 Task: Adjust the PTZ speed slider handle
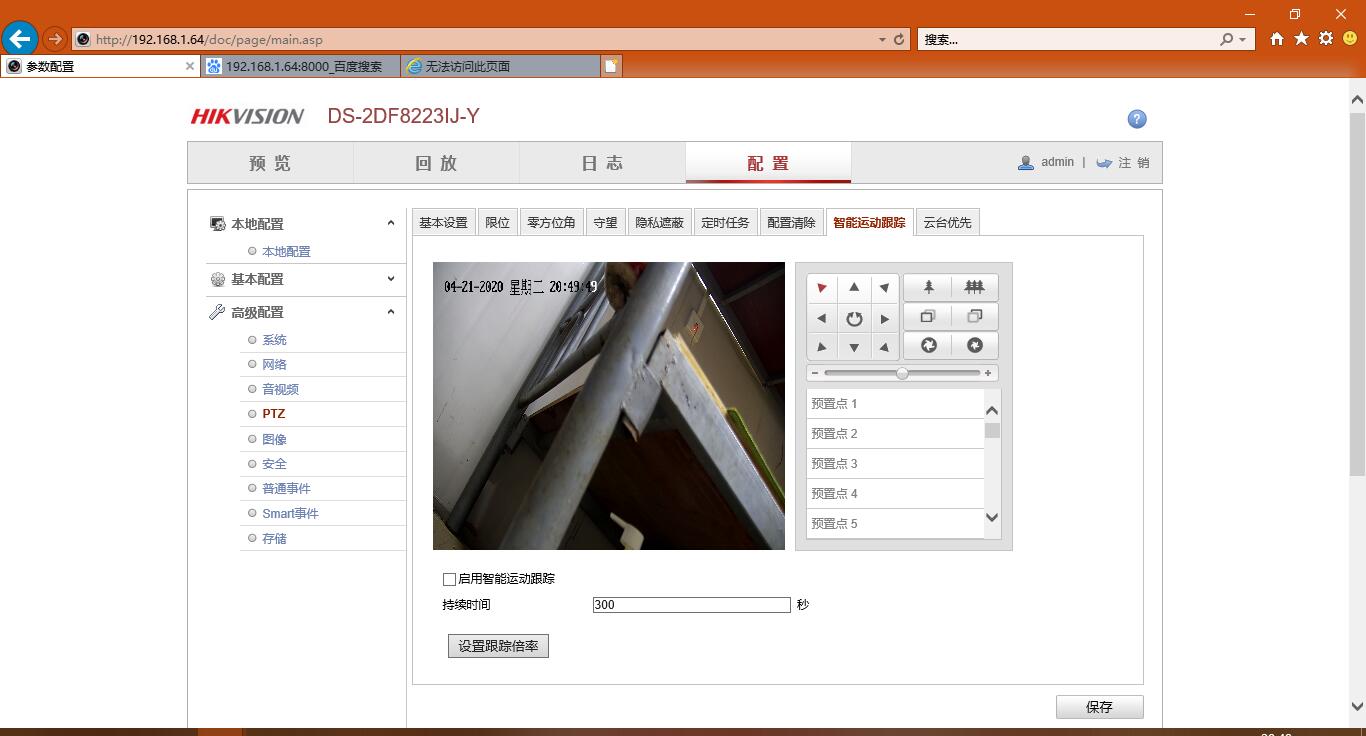(x=902, y=373)
